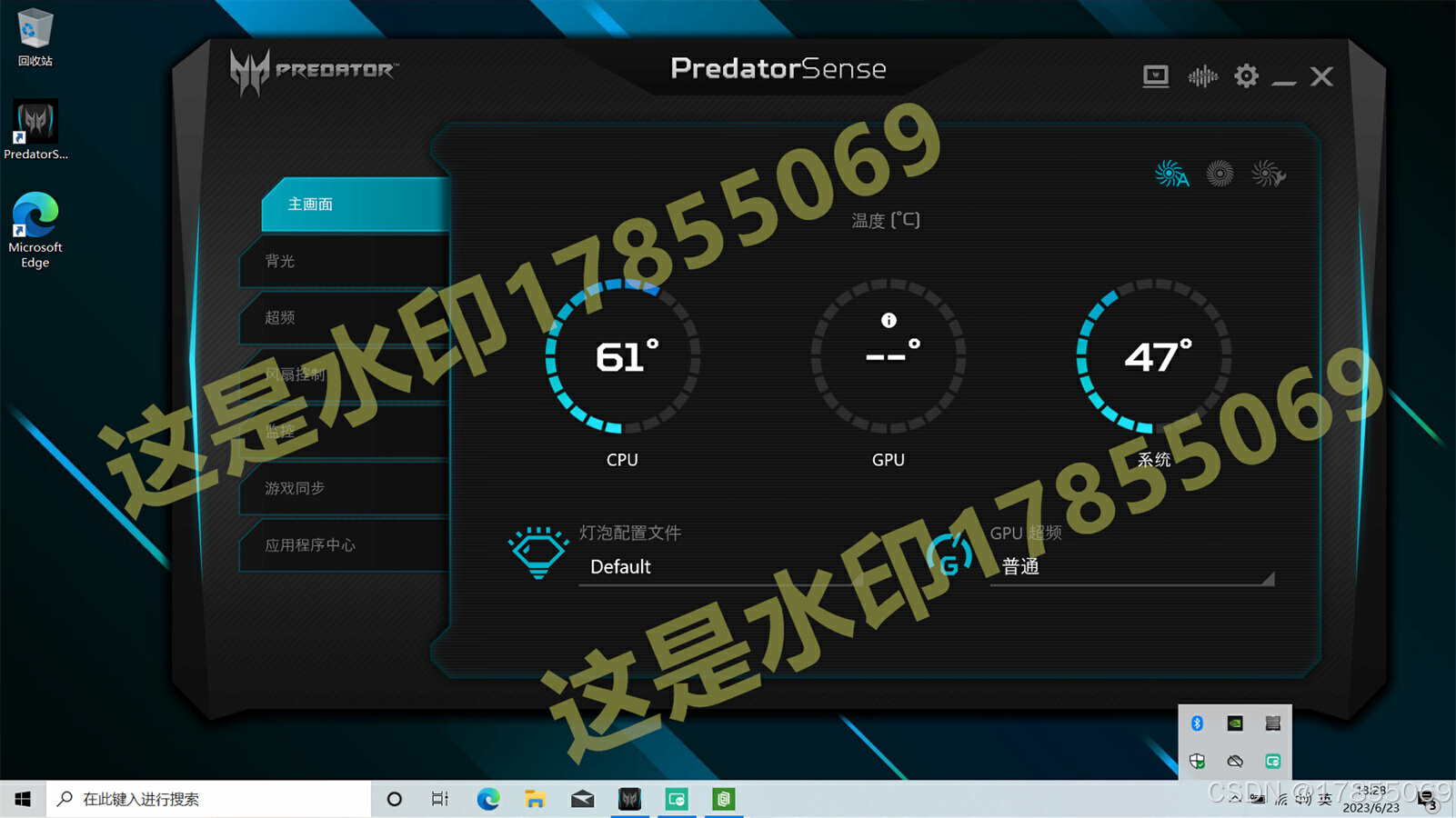This screenshot has height=818, width=1456.
Task: Launch Edge from the taskbar
Action: click(488, 799)
